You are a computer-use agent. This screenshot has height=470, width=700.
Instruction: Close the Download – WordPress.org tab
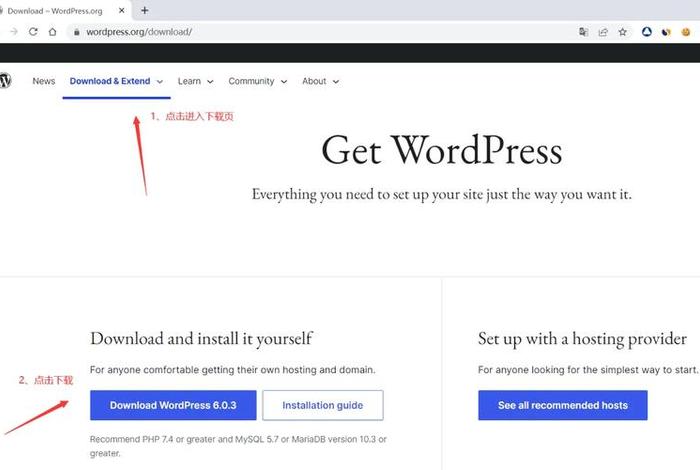click(x=121, y=10)
